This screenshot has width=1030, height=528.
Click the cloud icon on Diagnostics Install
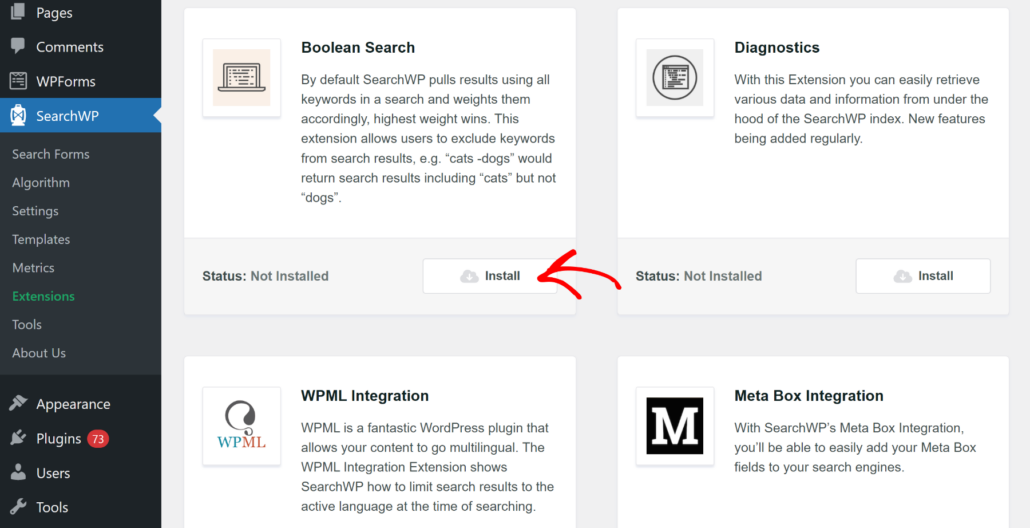[903, 276]
